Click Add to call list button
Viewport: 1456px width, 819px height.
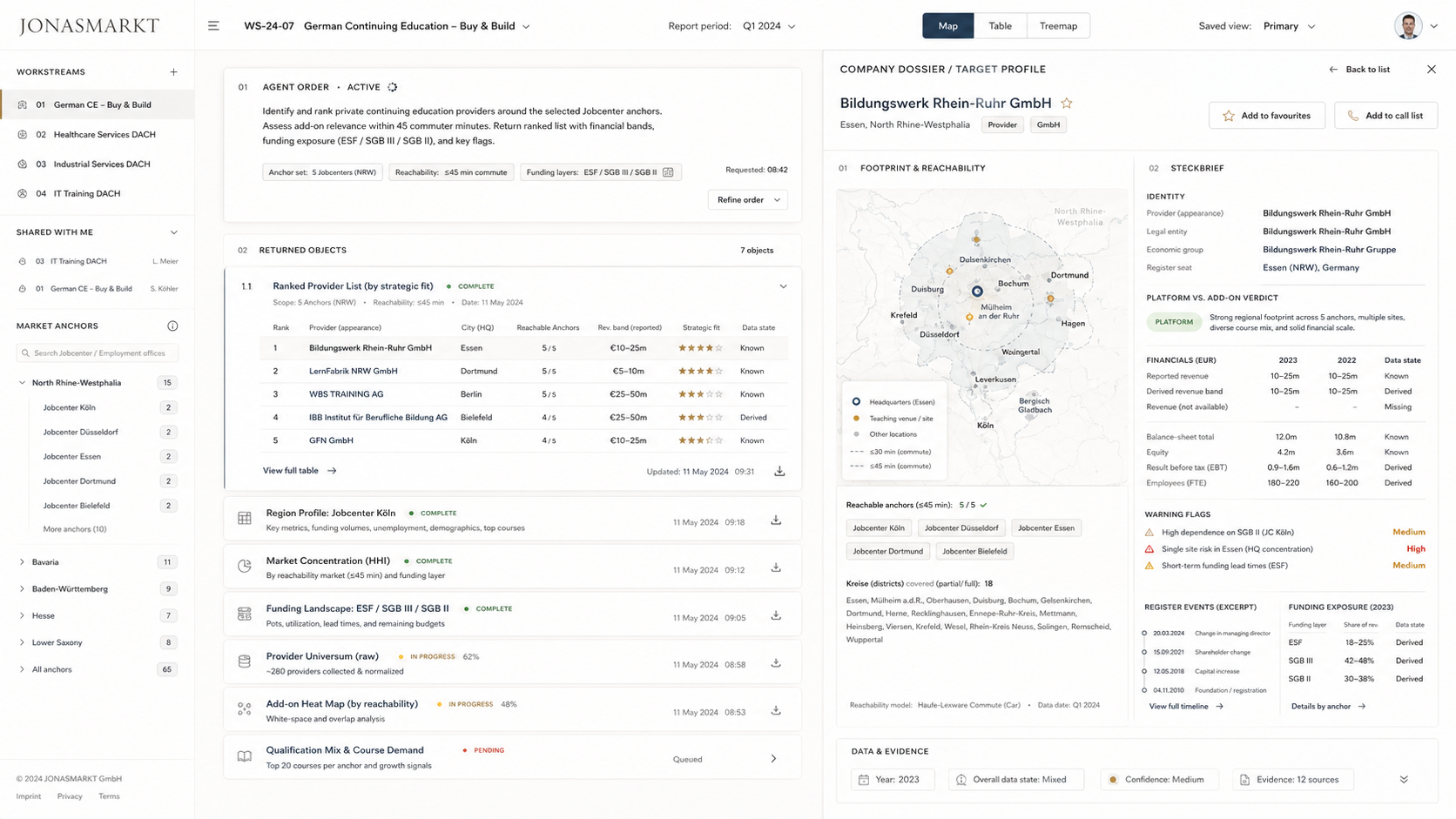1385,116
